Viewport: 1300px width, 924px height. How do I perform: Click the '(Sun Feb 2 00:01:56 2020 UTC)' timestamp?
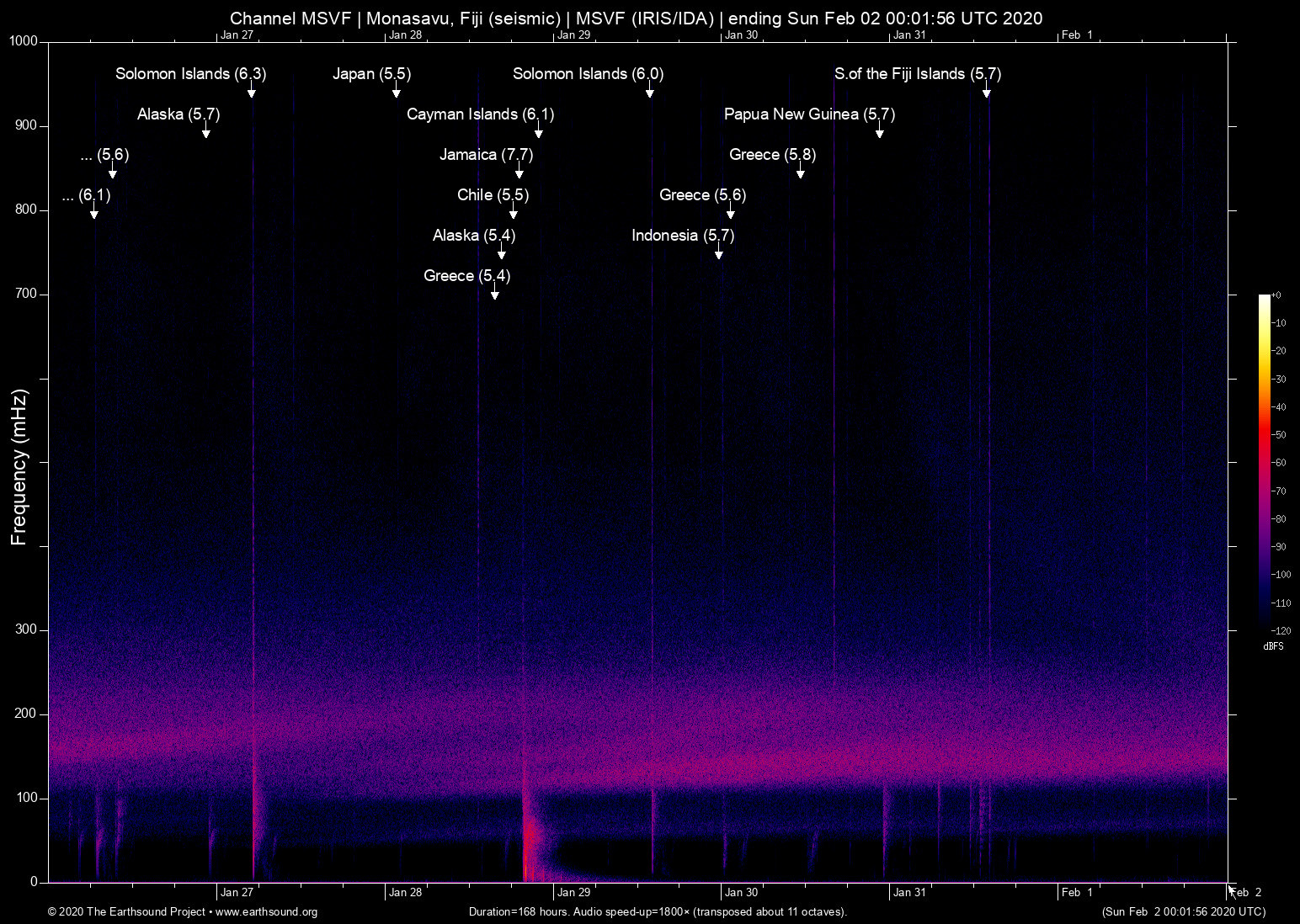click(x=1184, y=912)
